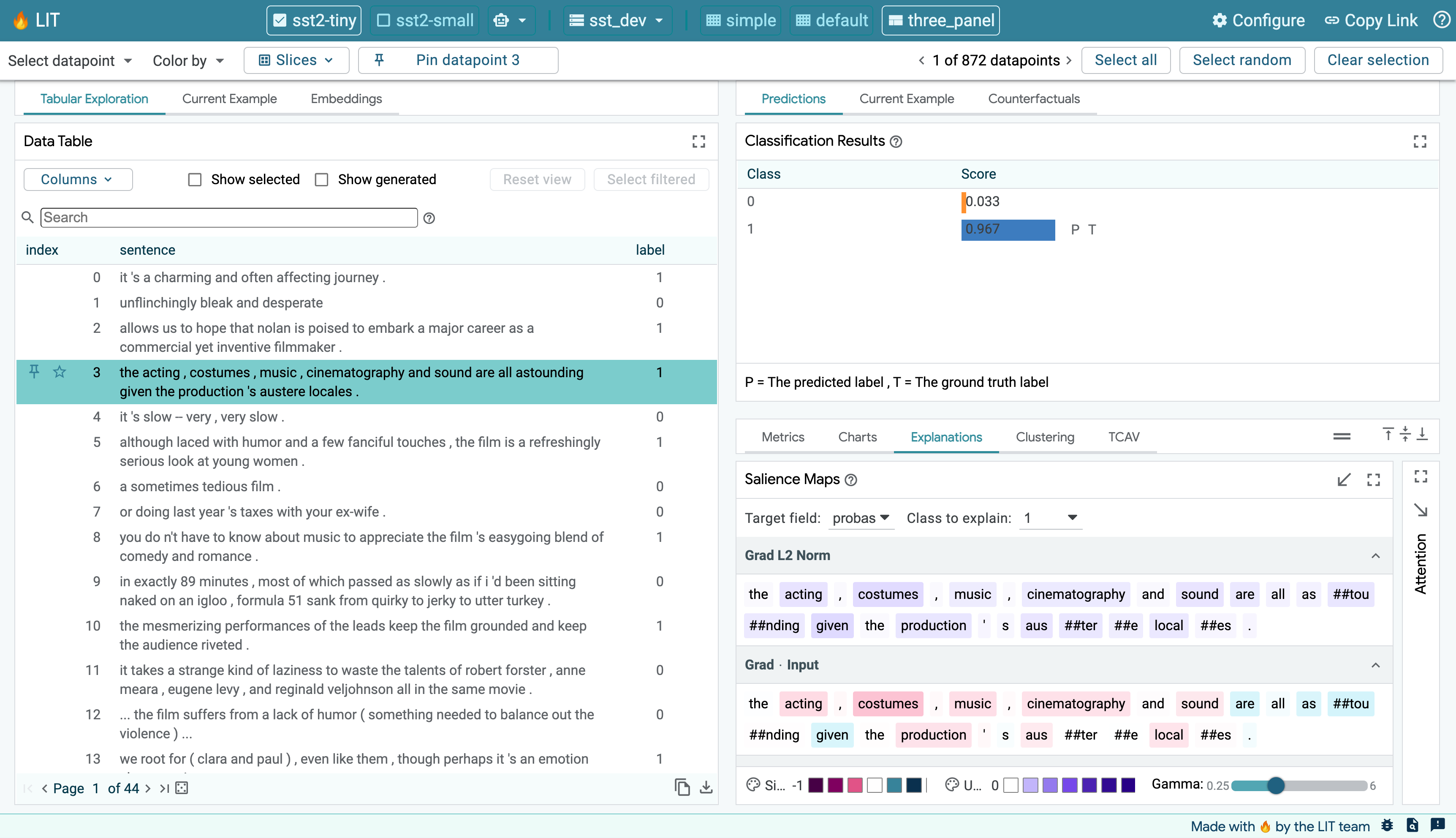Screen dimensions: 1456x838
Task: Star the datapoint in row 3
Action: tap(59, 372)
